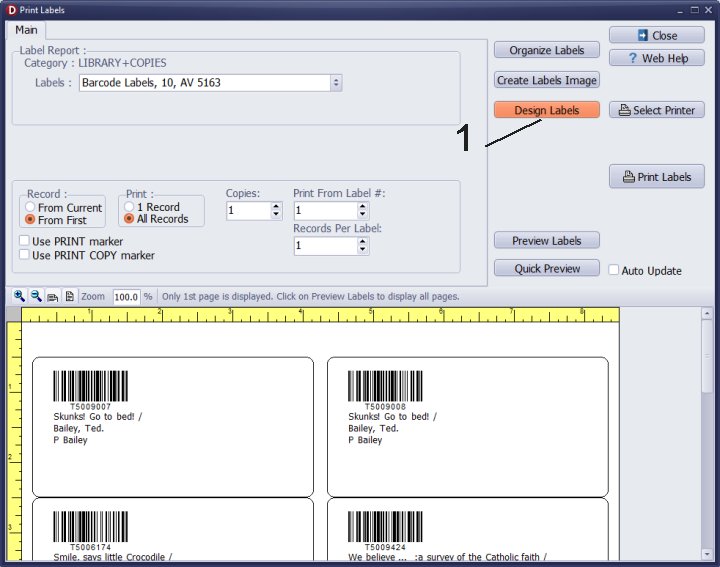Click the whole page view icon
The width and height of the screenshot is (720, 567).
69,297
